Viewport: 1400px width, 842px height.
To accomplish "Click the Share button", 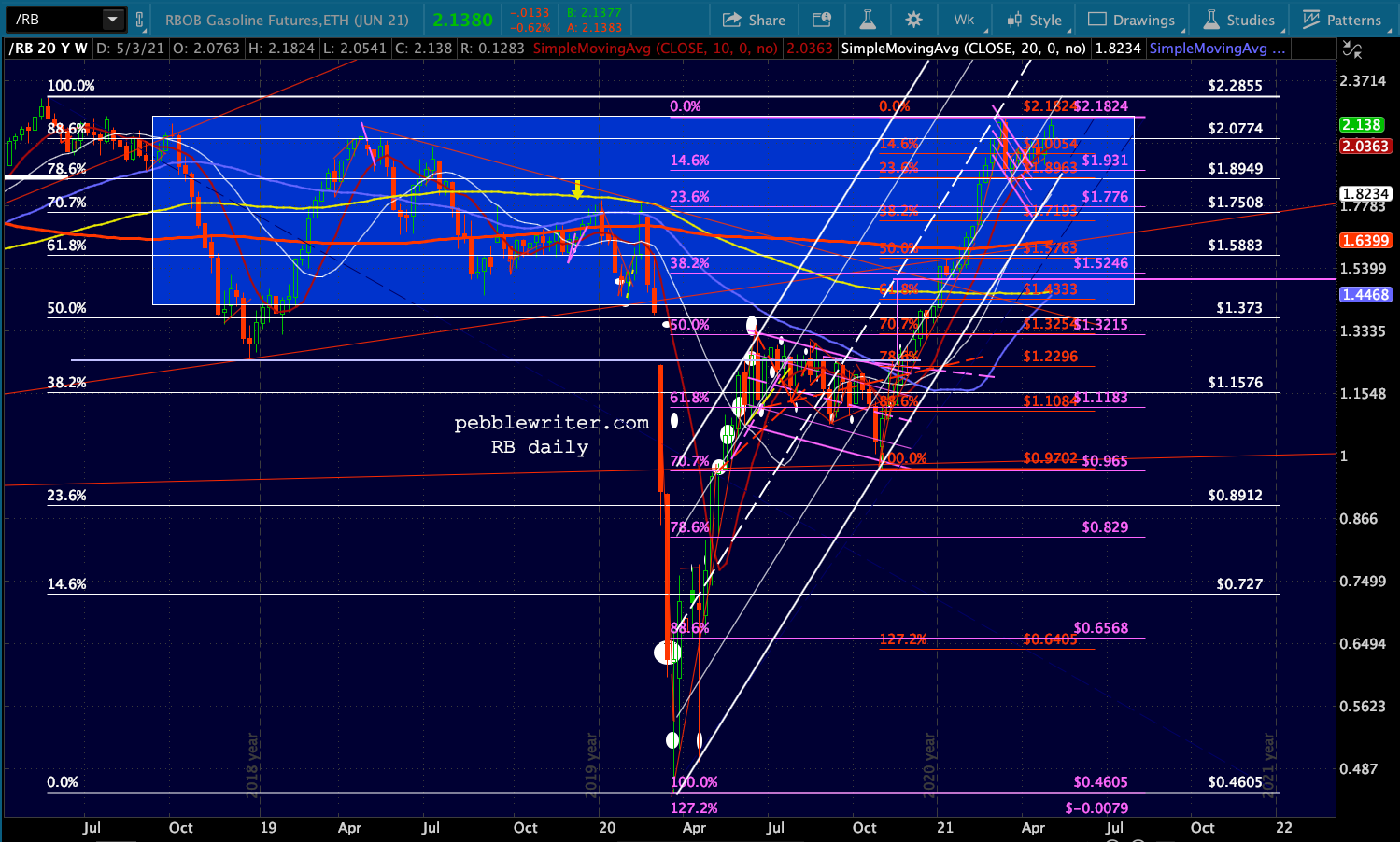I will 754,20.
